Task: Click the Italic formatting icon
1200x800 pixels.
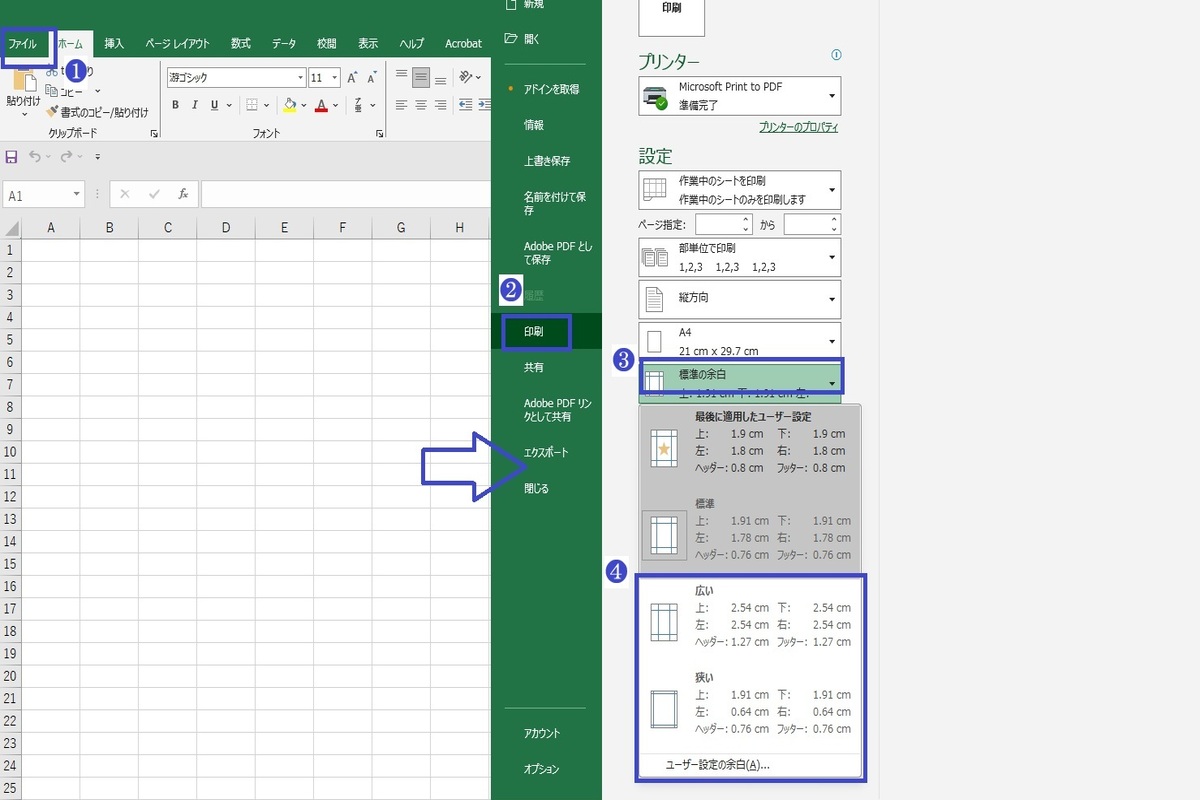Action: [x=195, y=105]
